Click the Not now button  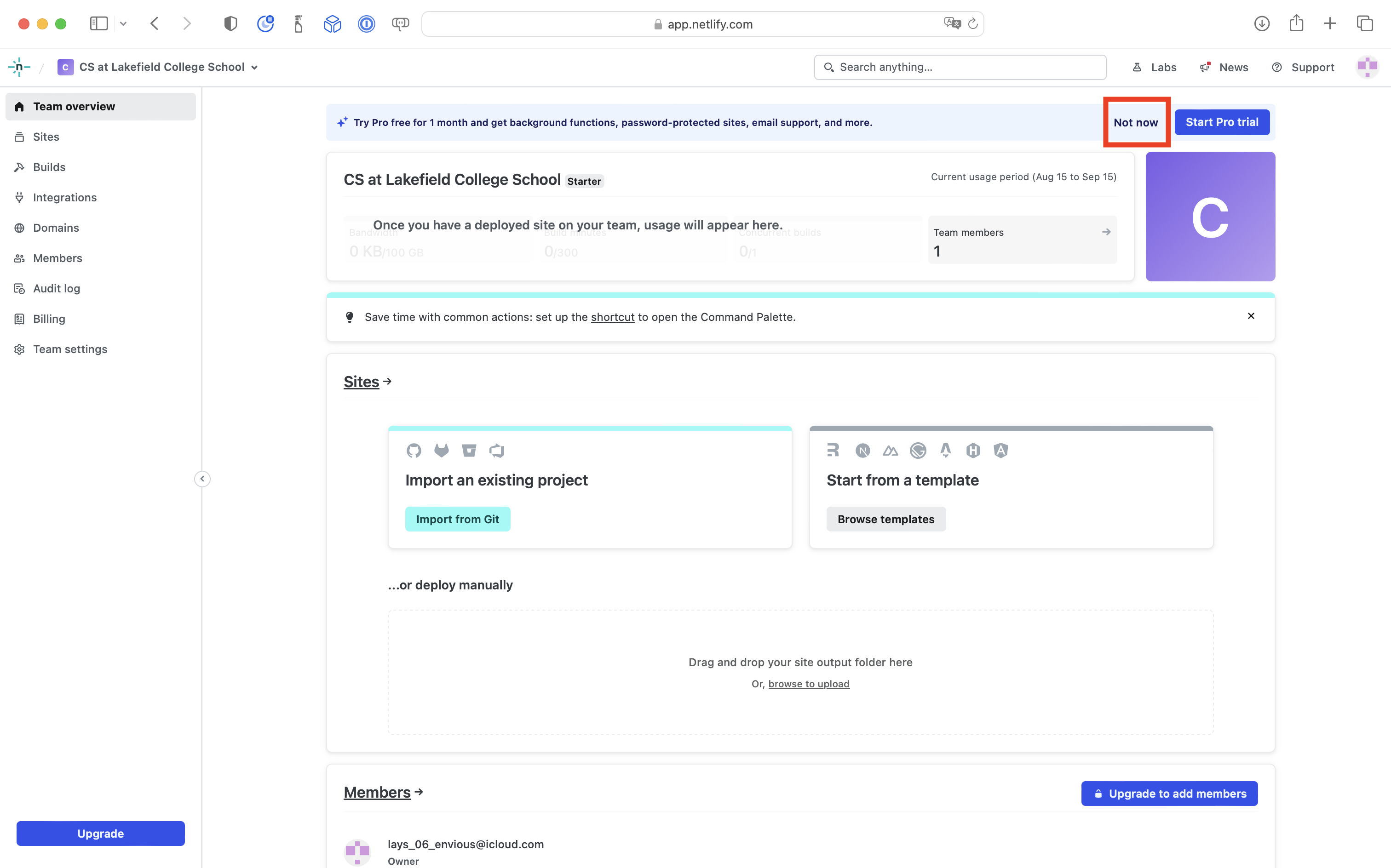tap(1135, 122)
